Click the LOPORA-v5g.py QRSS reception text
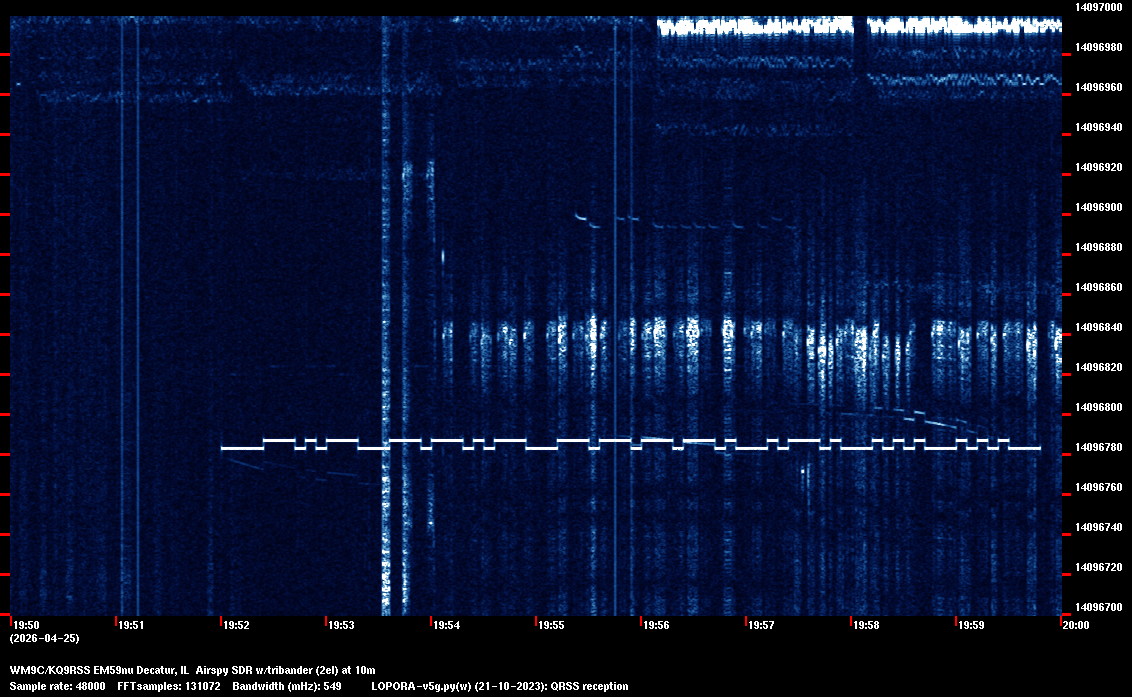1132x697 pixels. pyautogui.click(x=500, y=686)
